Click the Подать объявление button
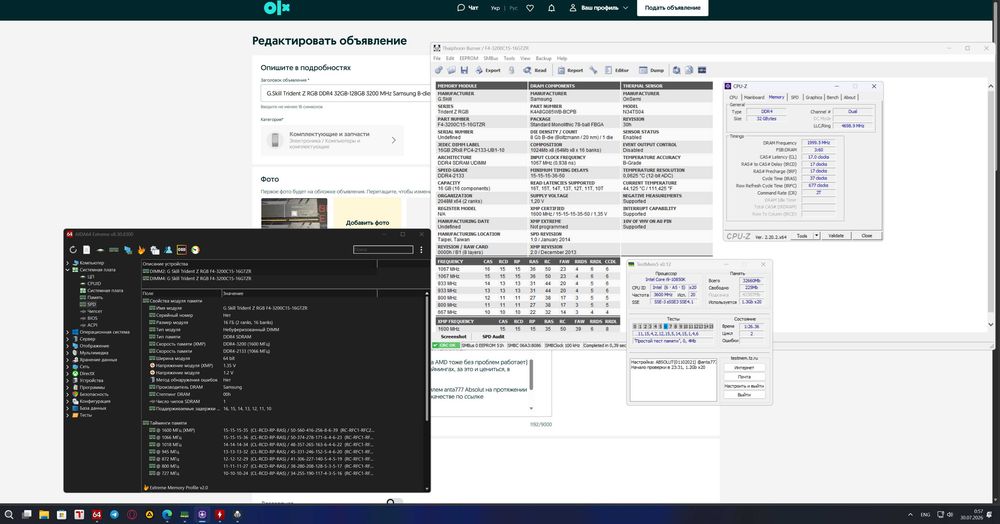Image resolution: width=1000 pixels, height=524 pixels. [672, 8]
